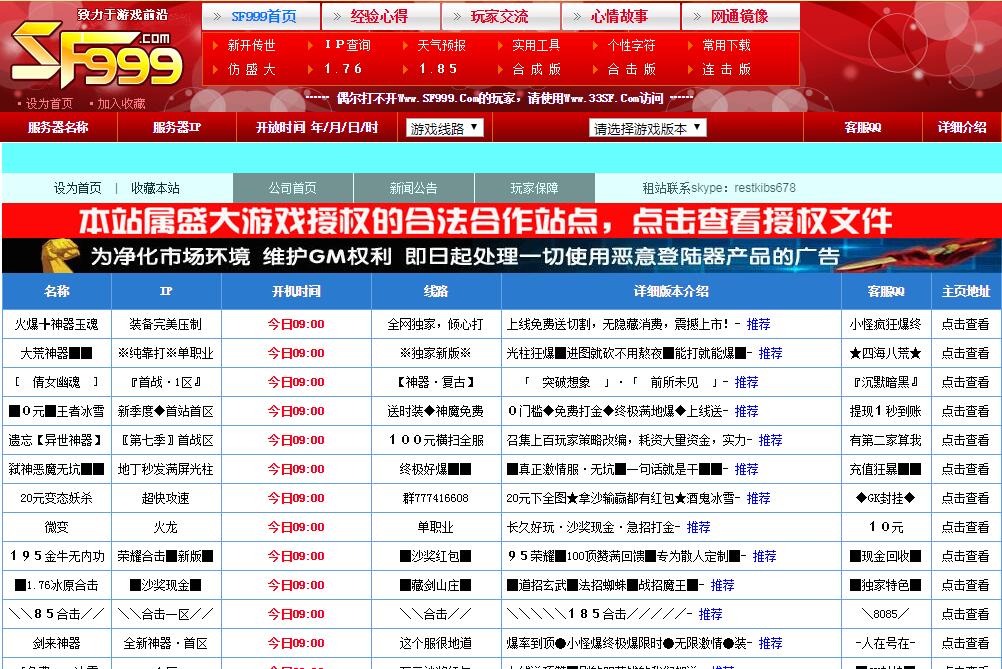
Task: Click 加入收藏 under the logo
Action: coord(121,104)
